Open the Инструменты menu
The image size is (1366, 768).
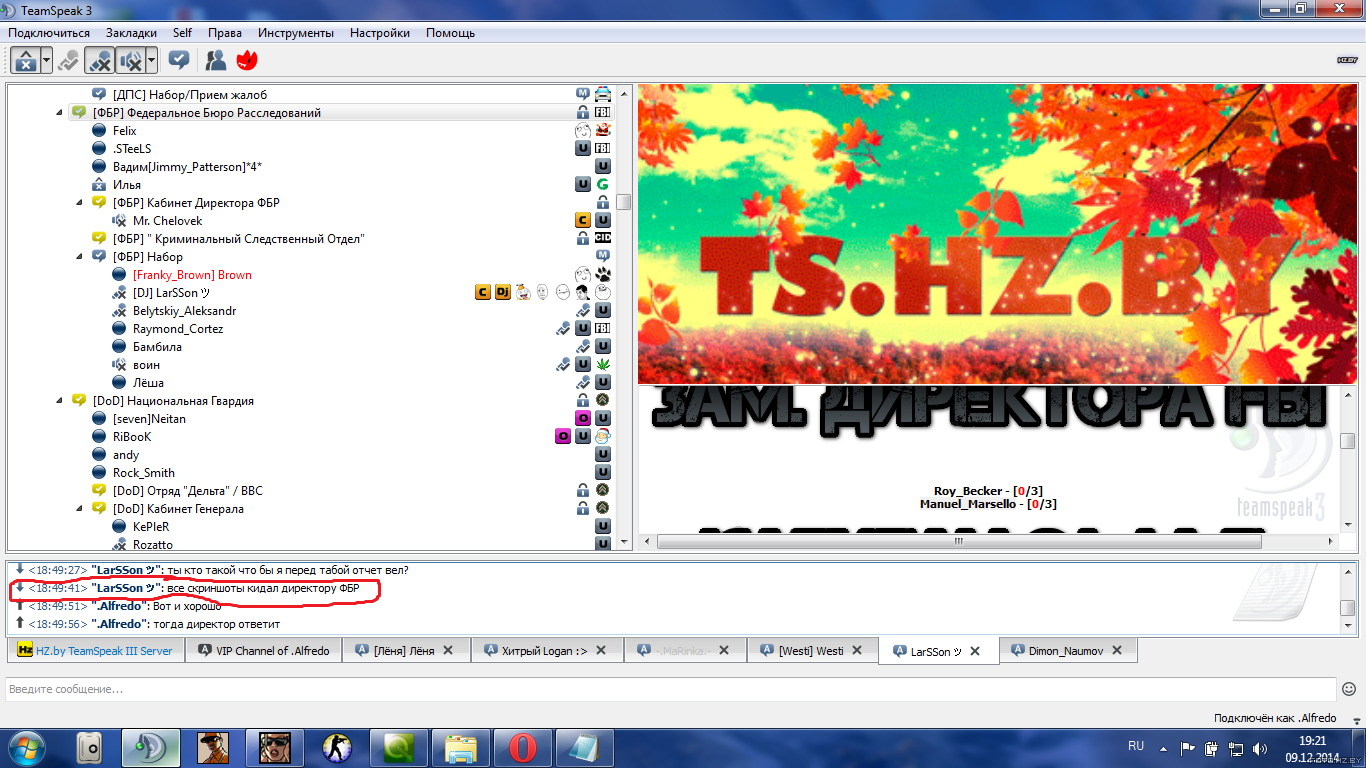pyautogui.click(x=296, y=33)
